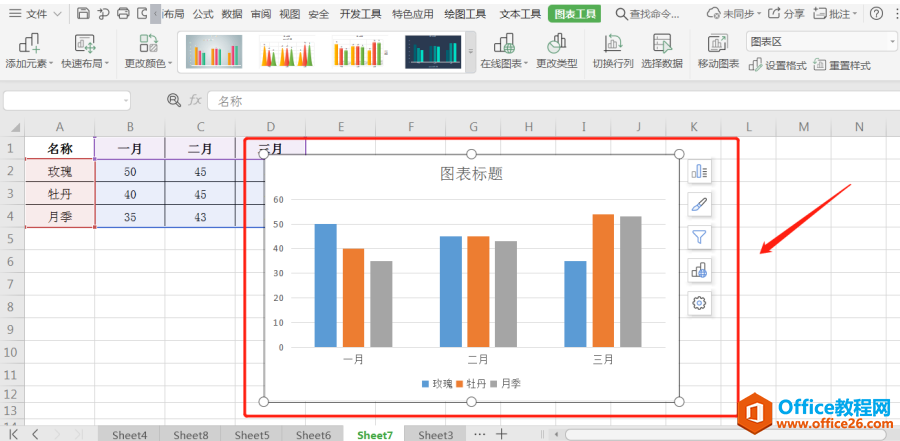Click the chart title 图表标题

(x=471, y=175)
